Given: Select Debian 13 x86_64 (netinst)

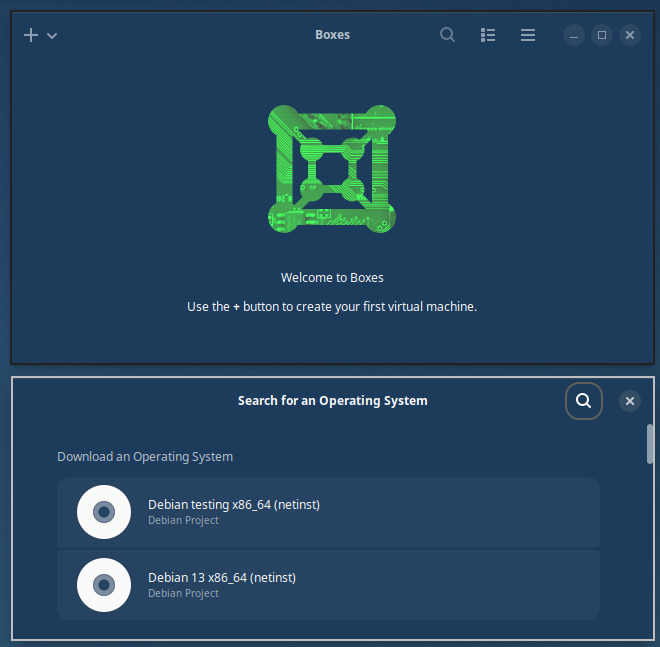Looking at the screenshot, I should pos(328,585).
